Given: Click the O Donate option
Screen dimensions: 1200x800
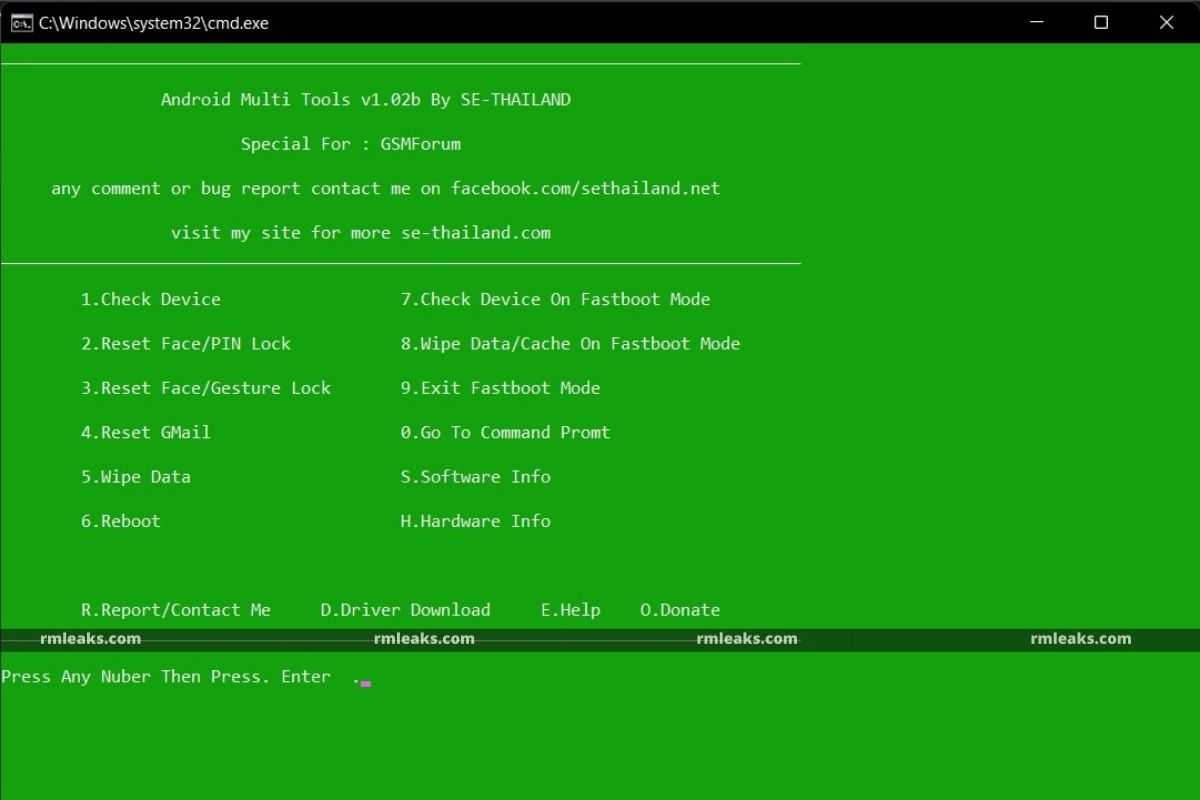Looking at the screenshot, I should [x=680, y=609].
